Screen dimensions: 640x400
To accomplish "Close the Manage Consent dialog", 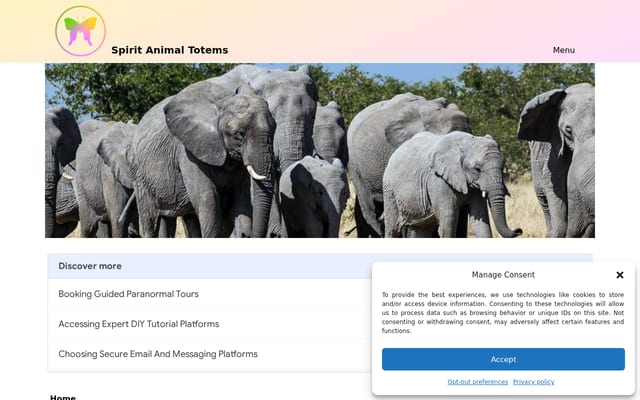I will point(620,275).
